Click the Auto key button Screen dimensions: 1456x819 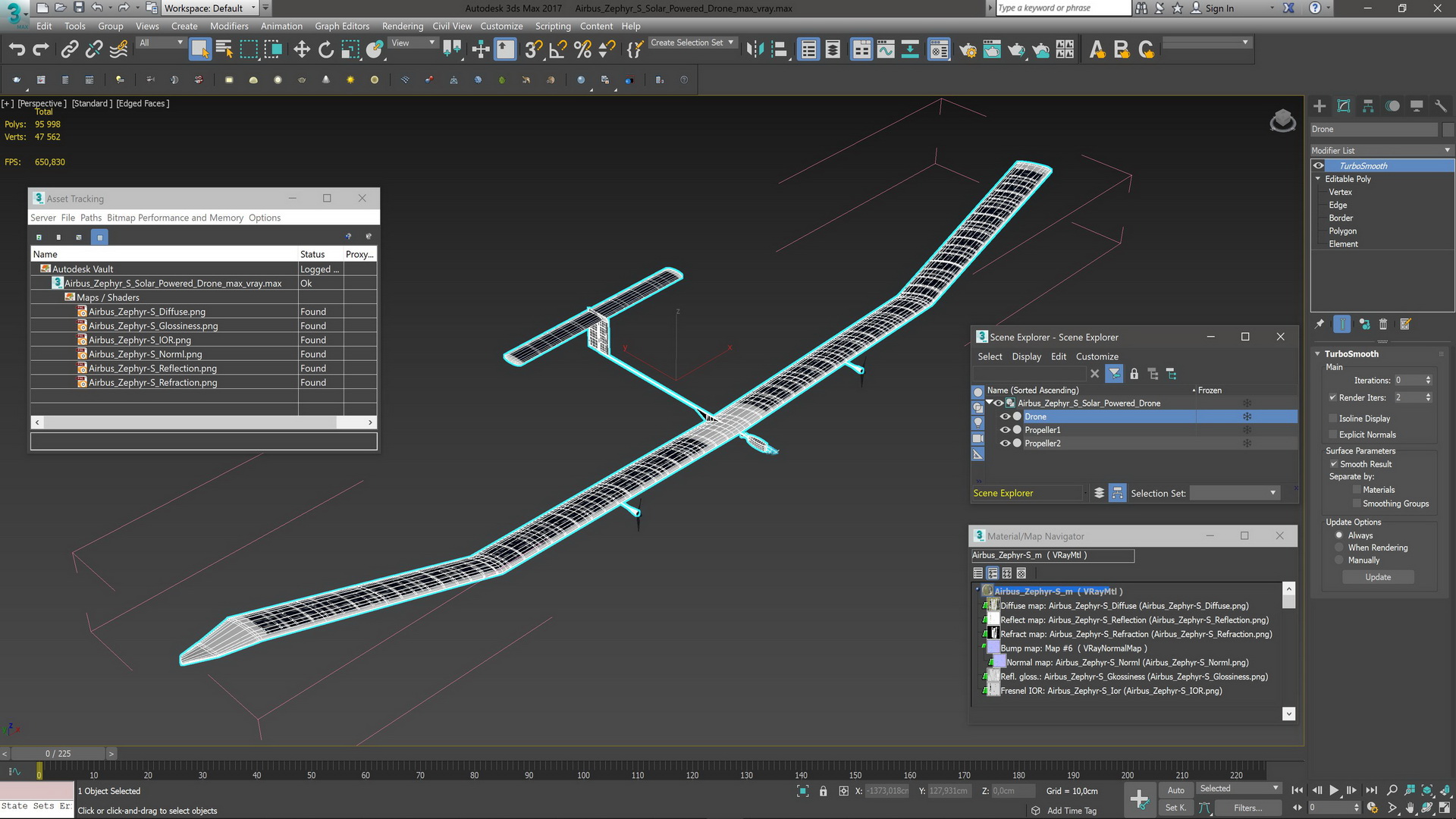pyautogui.click(x=1175, y=790)
